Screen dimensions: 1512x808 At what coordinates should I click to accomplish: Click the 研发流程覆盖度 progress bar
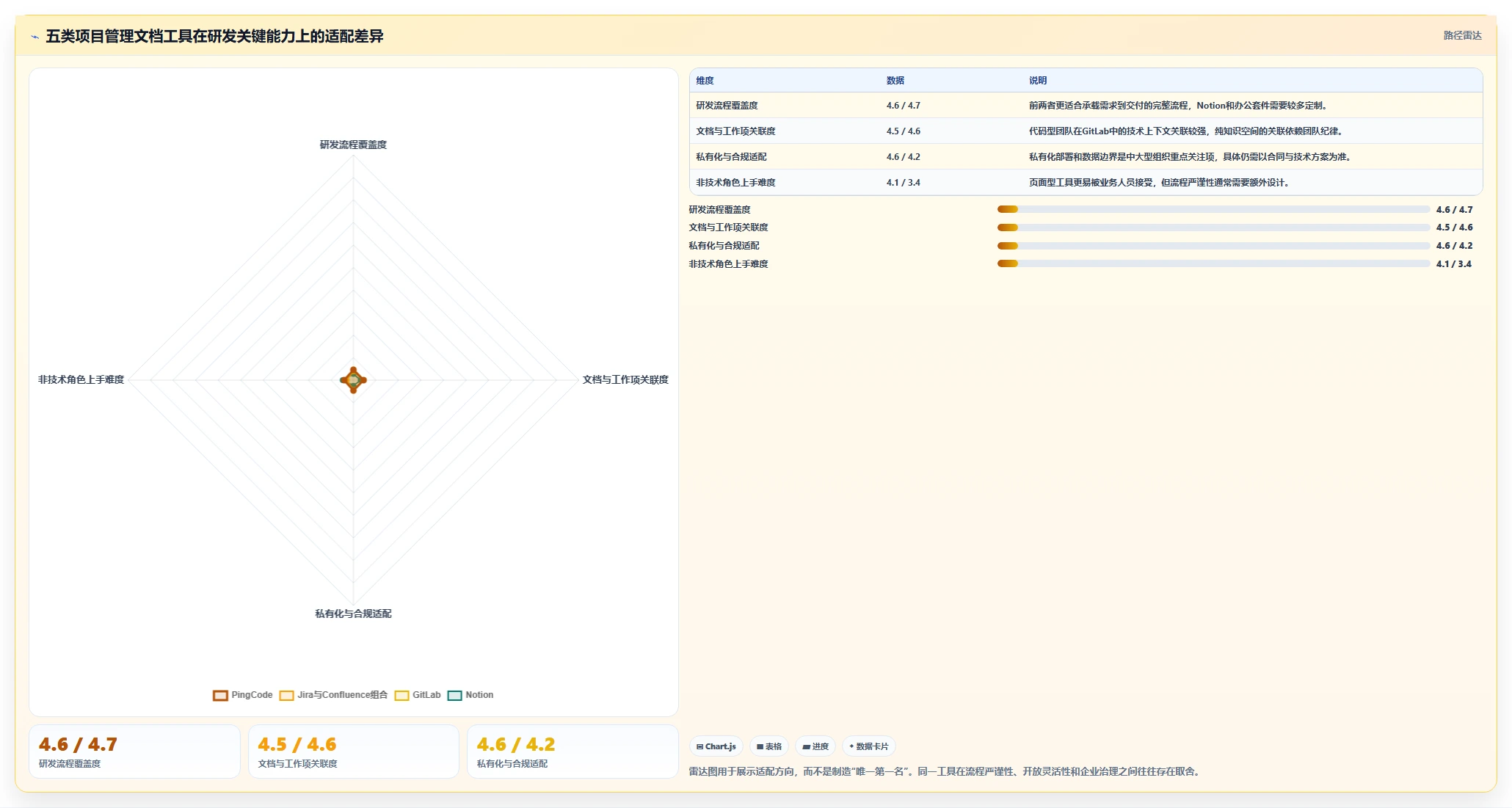1213,210
